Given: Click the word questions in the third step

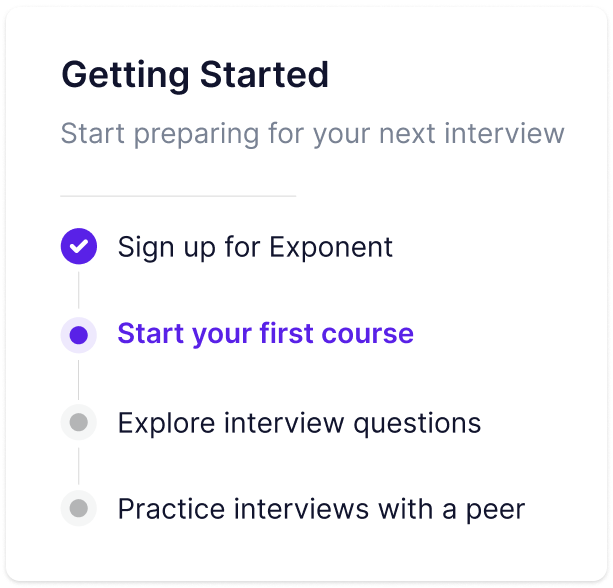Looking at the screenshot, I should [417, 424].
